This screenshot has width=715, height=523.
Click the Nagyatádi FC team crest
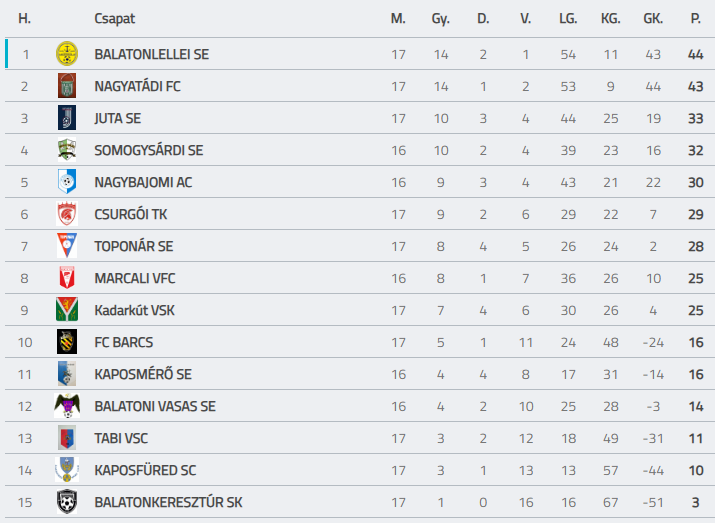(67, 86)
